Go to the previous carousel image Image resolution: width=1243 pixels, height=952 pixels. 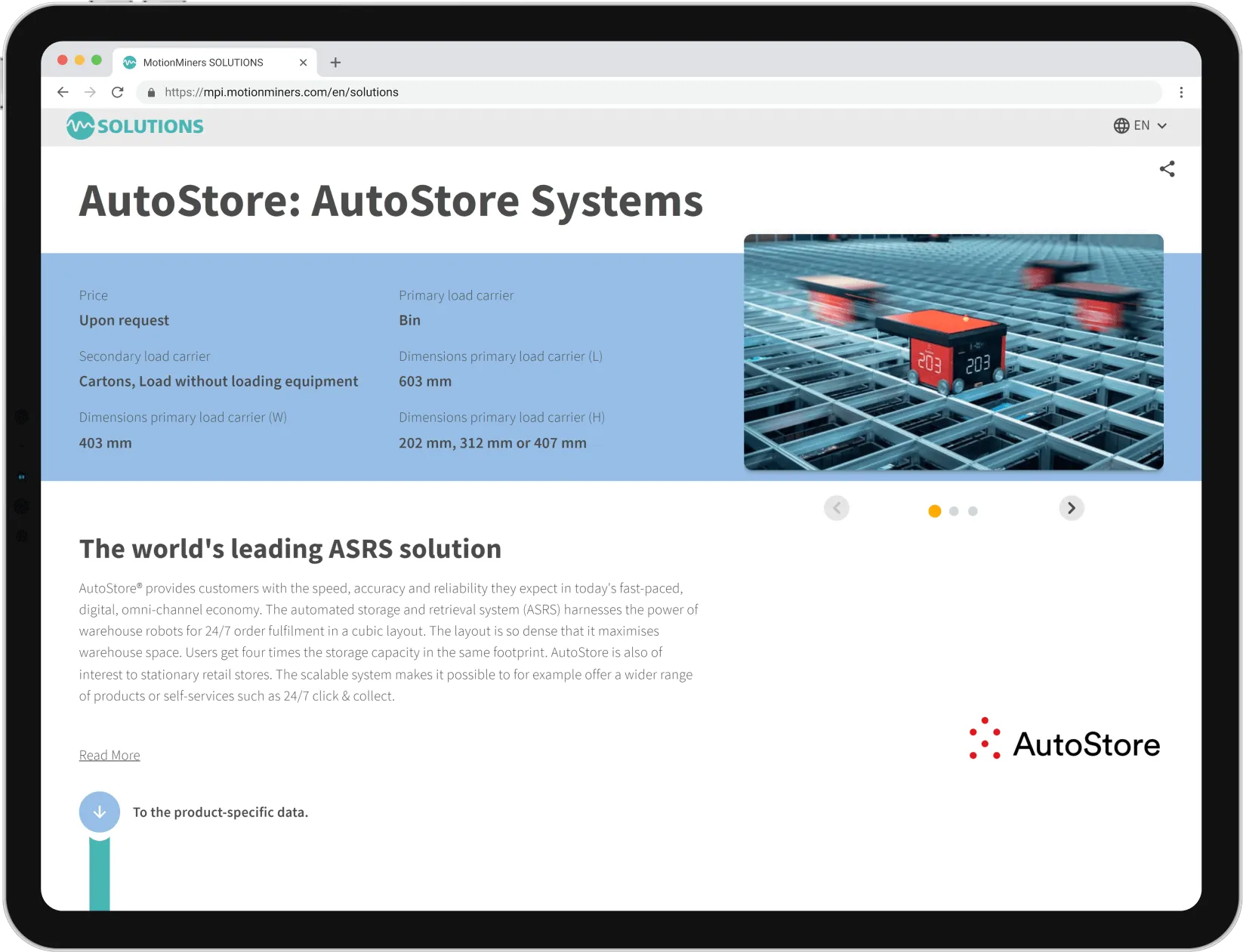click(x=837, y=508)
